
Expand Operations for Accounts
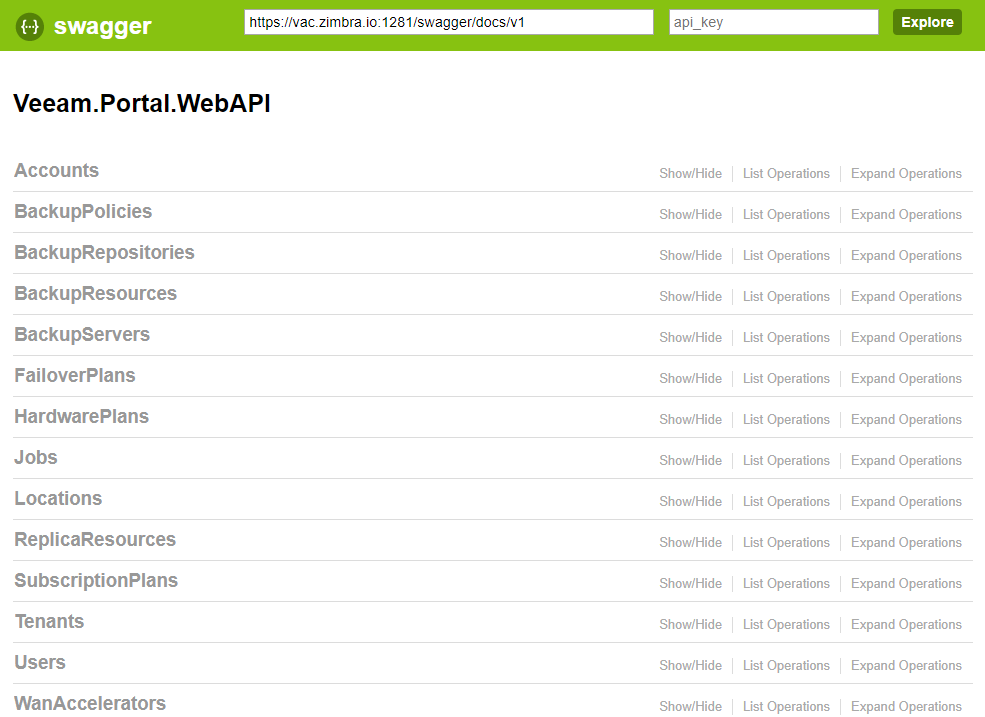pos(906,173)
